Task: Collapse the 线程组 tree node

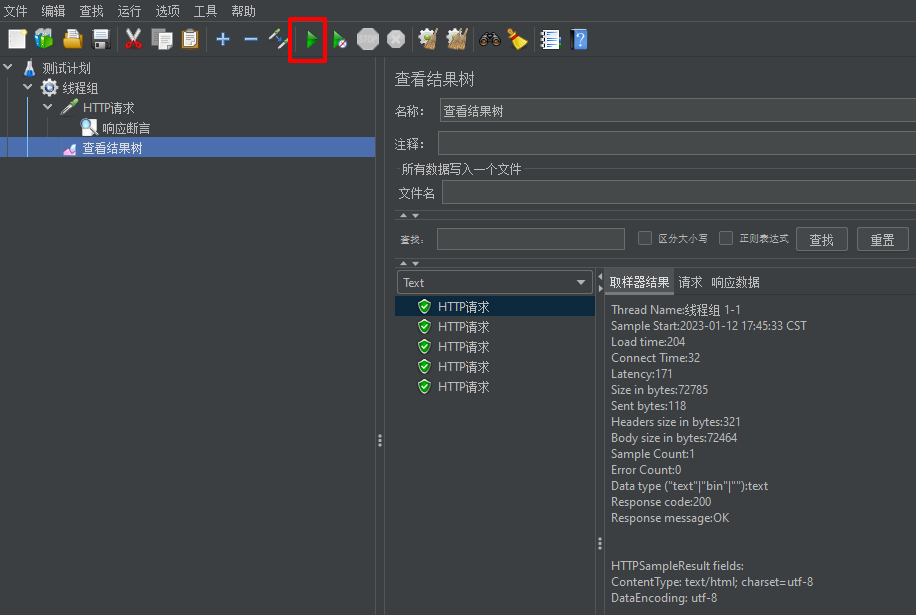Action: pyautogui.click(x=27, y=87)
